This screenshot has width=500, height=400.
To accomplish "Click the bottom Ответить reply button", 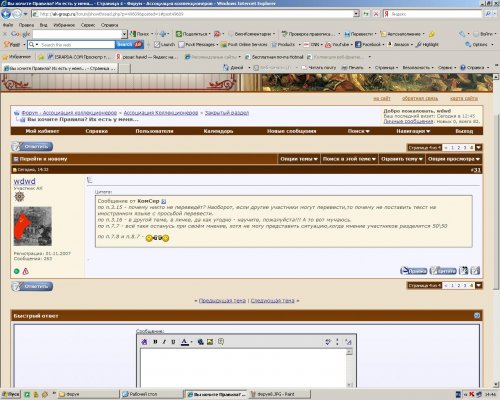I will click(32, 286).
